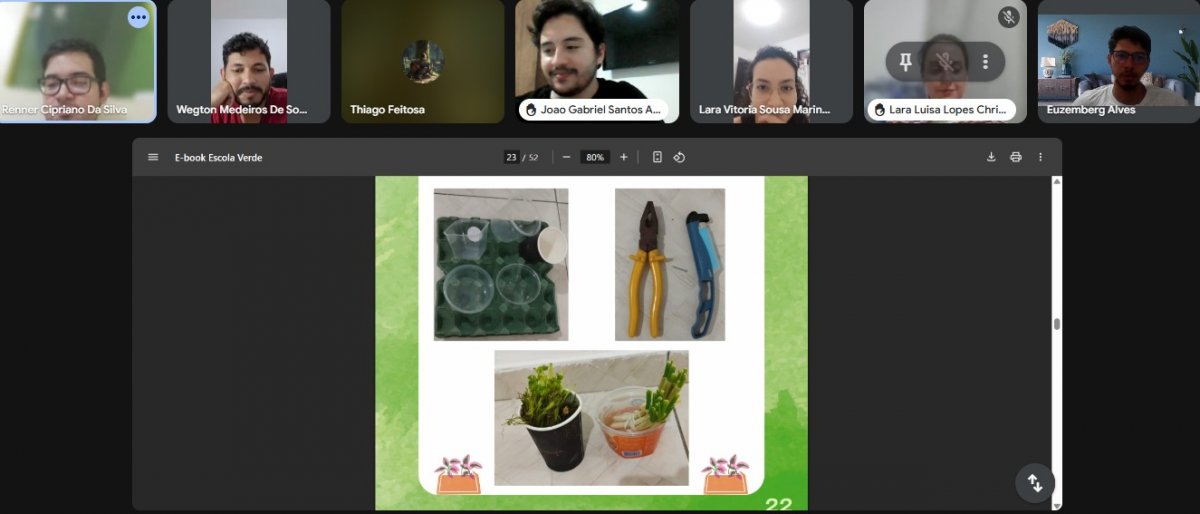Open more options on Lara Luisa's tile
Image resolution: width=1200 pixels, height=514 pixels.
tap(985, 62)
